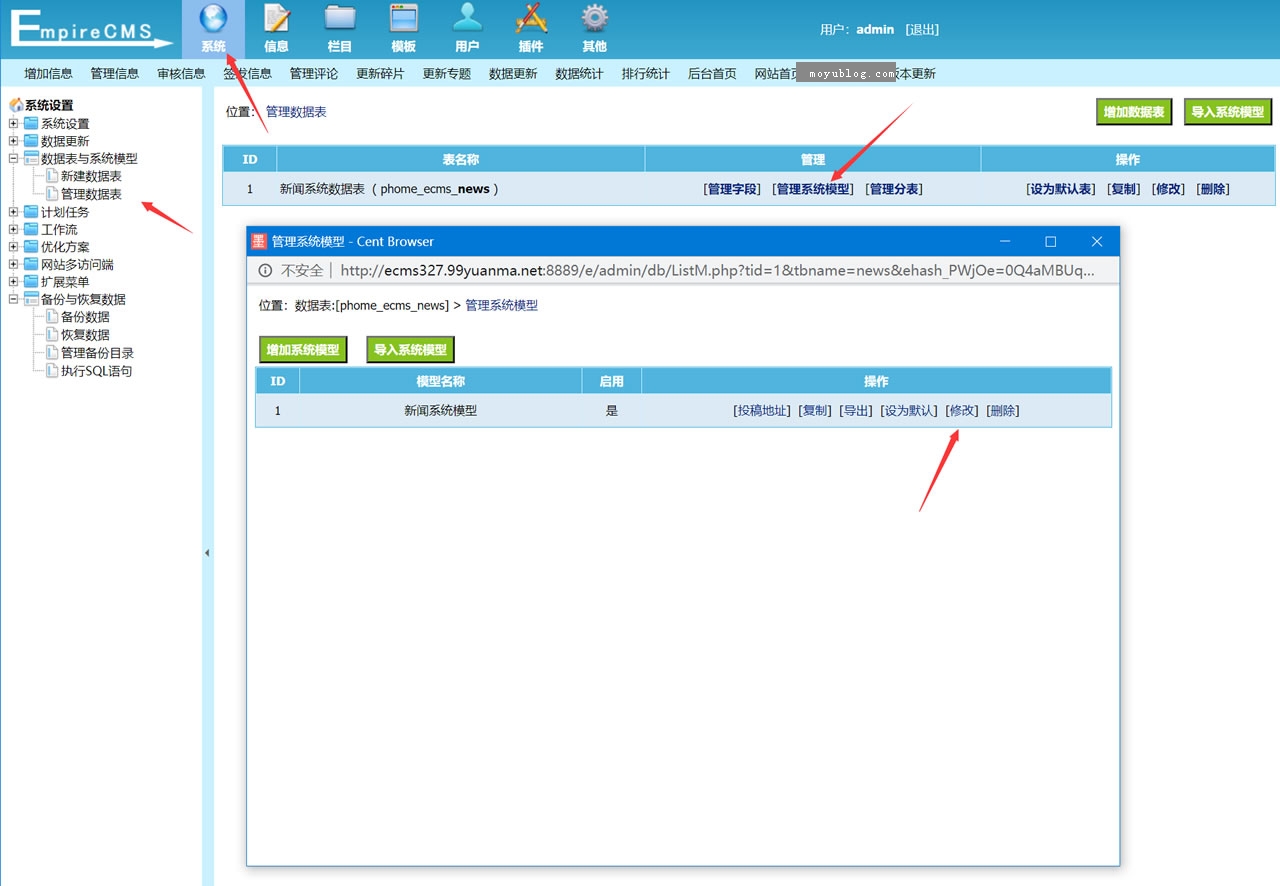The height and width of the screenshot is (886, 1280).
Task: Open the 管理字段 link for phome_ecms_news
Action: [731, 188]
